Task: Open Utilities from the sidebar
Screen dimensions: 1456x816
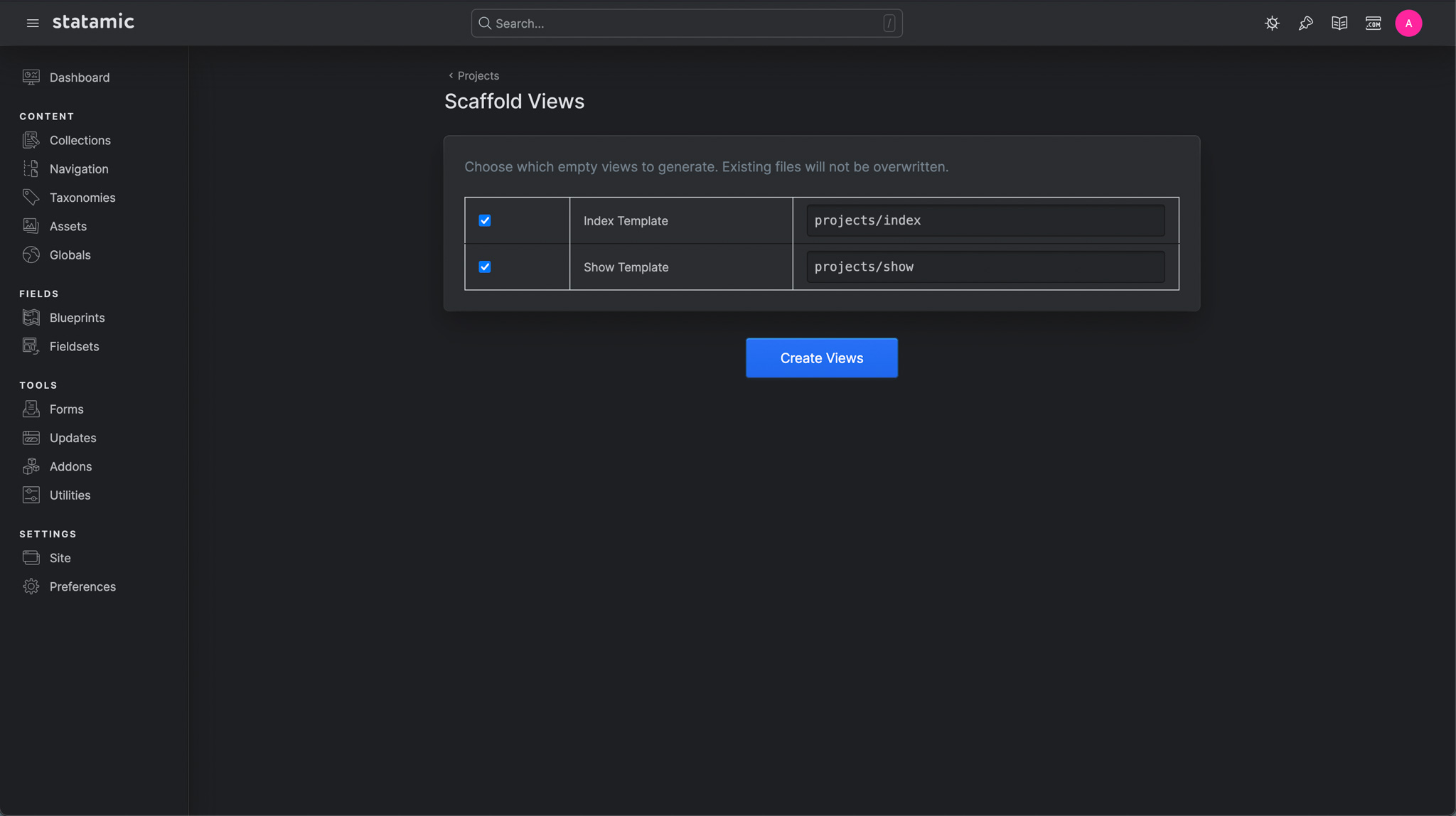Action: point(70,495)
